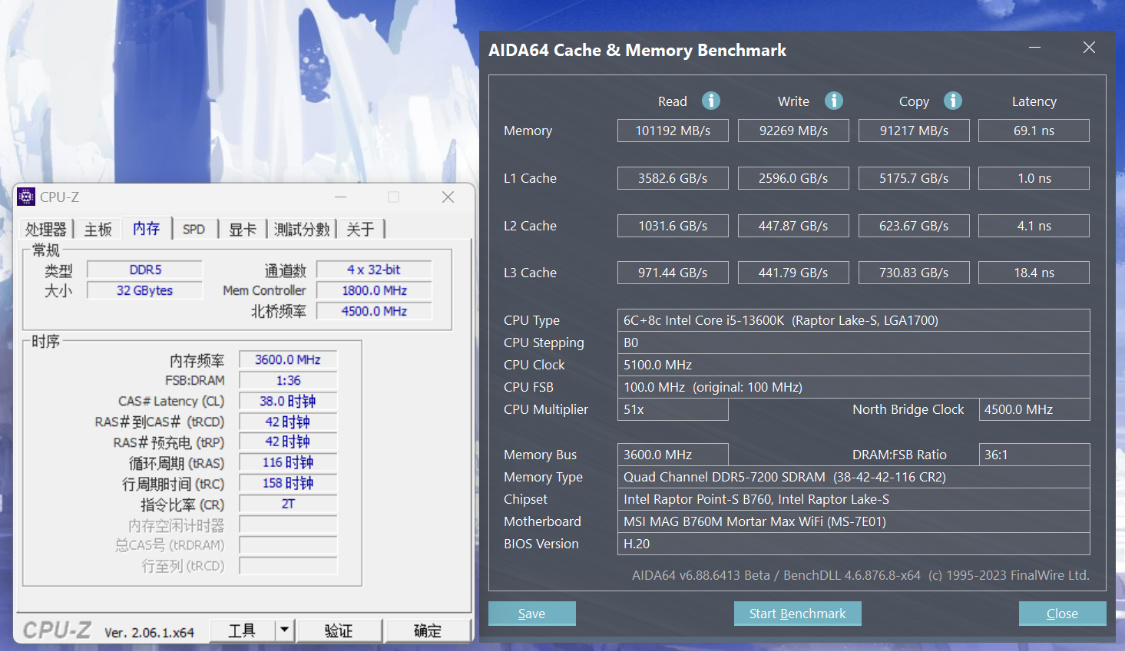Click L3 Cache Read value 971.44 GB/s
The width and height of the screenshot is (1125, 651).
672,273
